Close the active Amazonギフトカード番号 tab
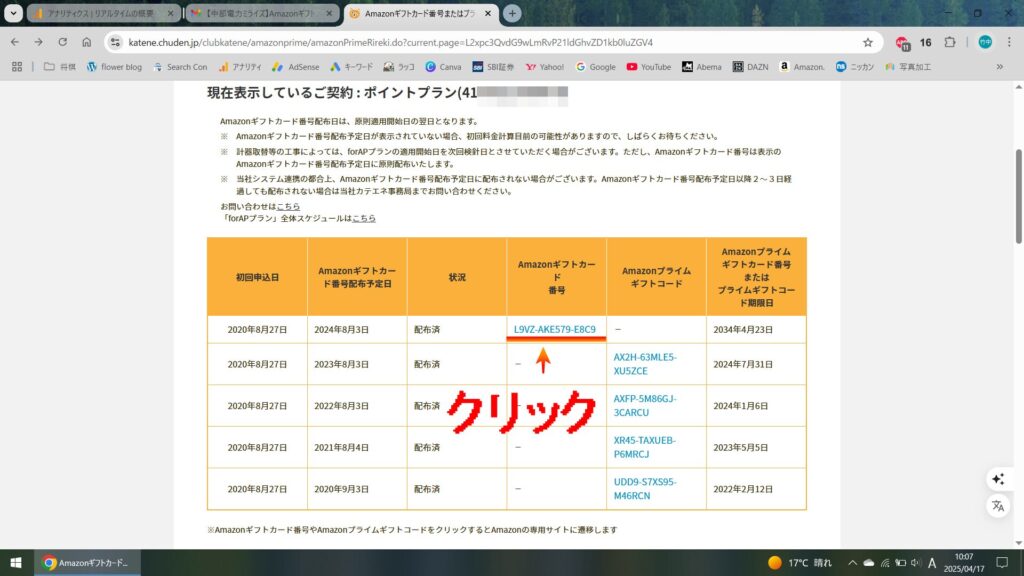Viewport: 1024px width, 576px height. [488, 13]
